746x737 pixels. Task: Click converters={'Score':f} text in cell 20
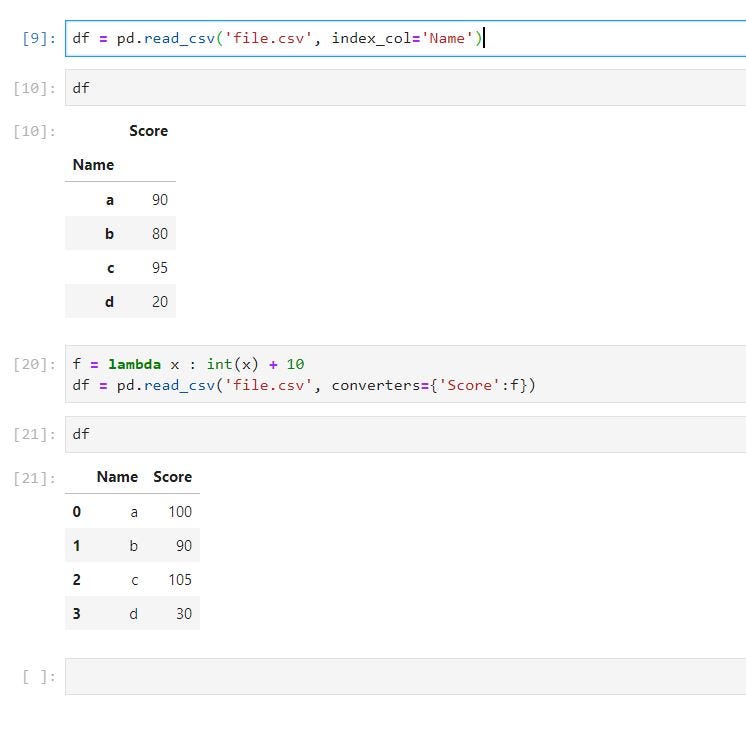(x=429, y=385)
